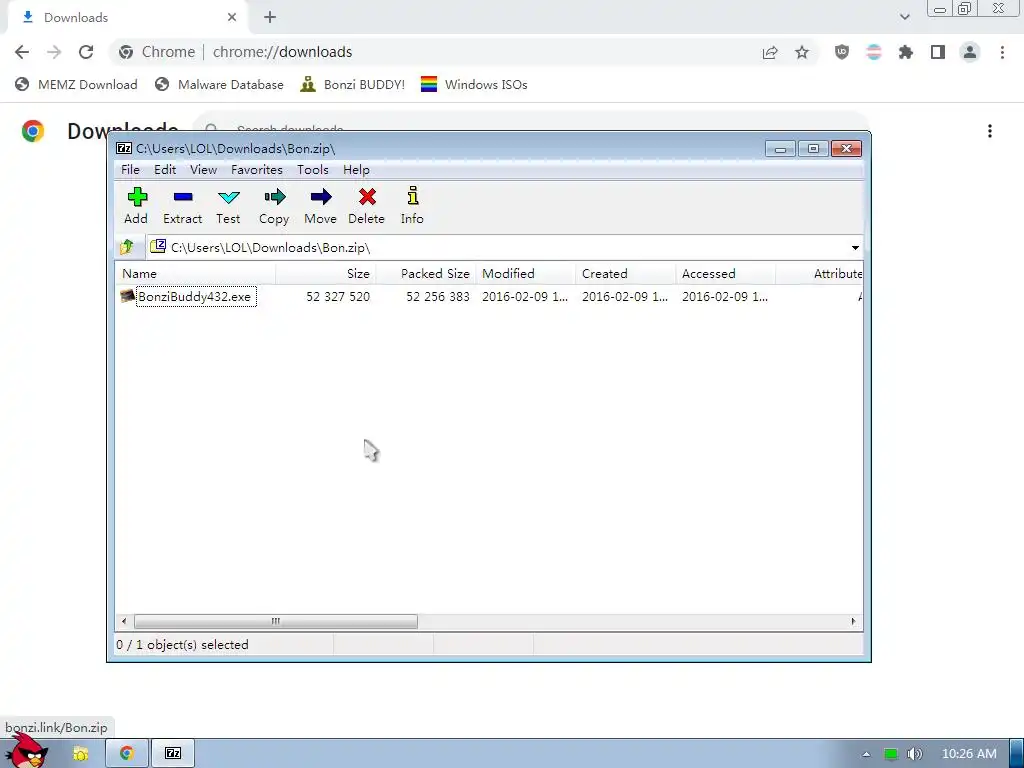Image resolution: width=1024 pixels, height=768 pixels.
Task: Go up one folder level in 7-Zip
Action: tap(127, 247)
